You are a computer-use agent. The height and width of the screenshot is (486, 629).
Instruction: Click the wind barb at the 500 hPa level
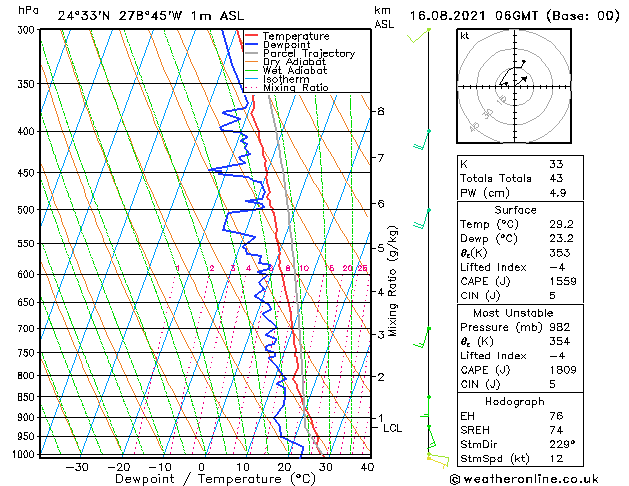pos(421,219)
